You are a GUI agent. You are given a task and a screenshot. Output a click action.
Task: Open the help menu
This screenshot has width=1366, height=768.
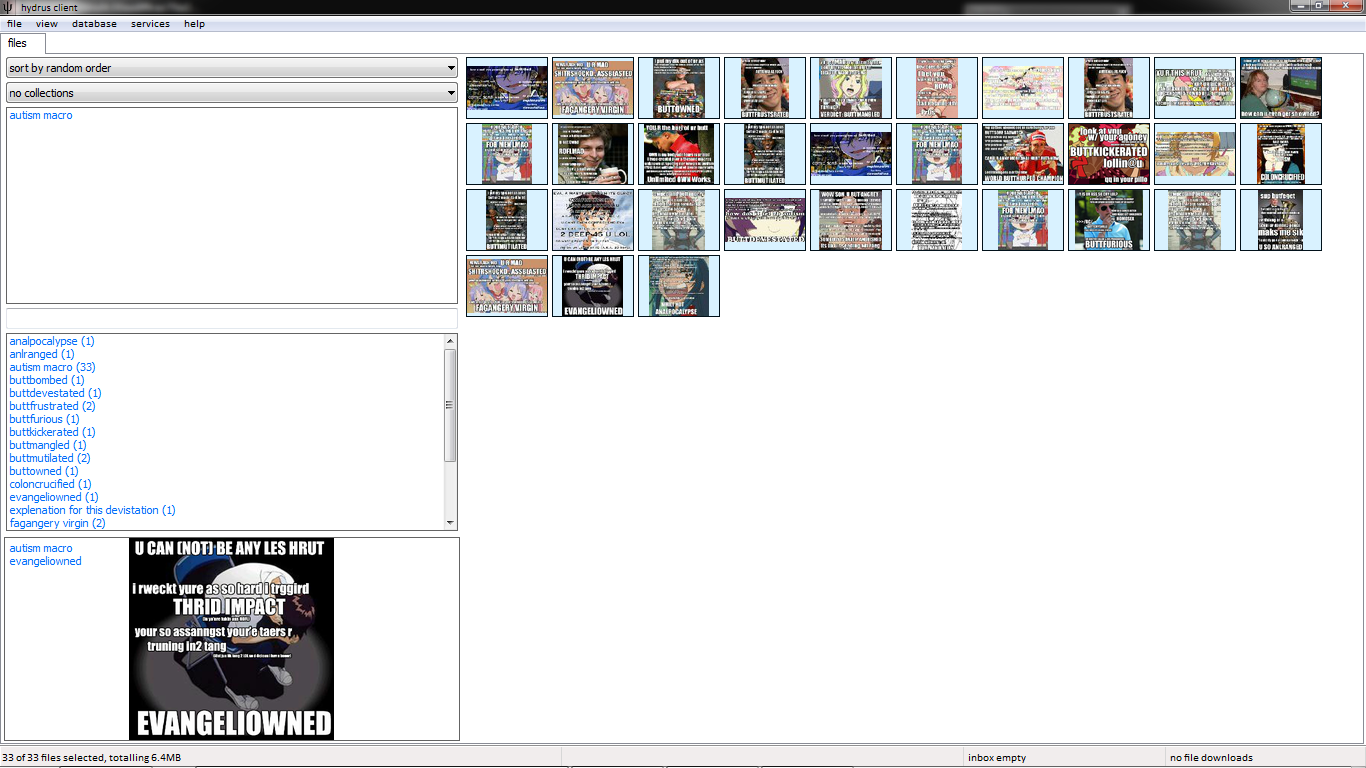point(194,24)
